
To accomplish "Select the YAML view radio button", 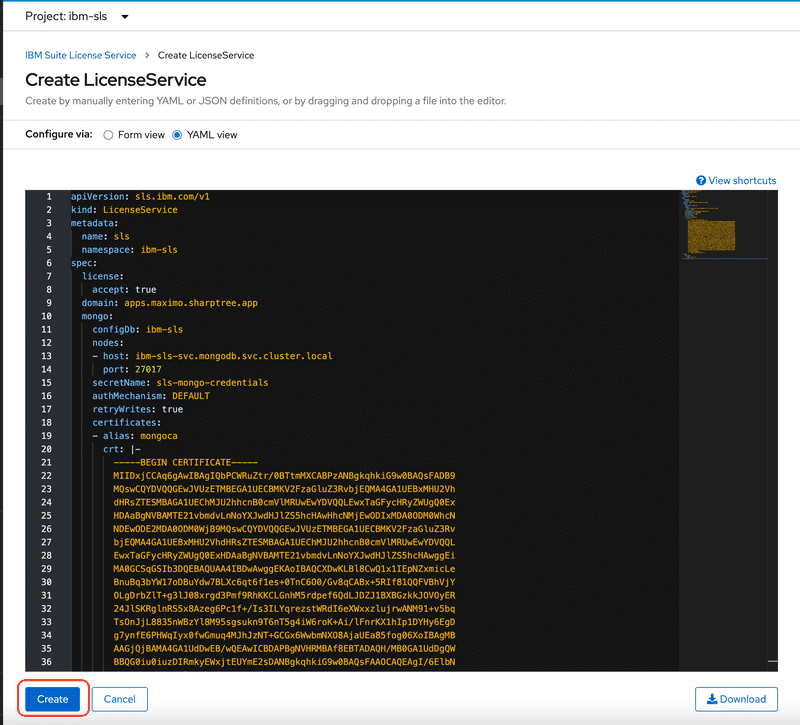I will click(x=178, y=135).
